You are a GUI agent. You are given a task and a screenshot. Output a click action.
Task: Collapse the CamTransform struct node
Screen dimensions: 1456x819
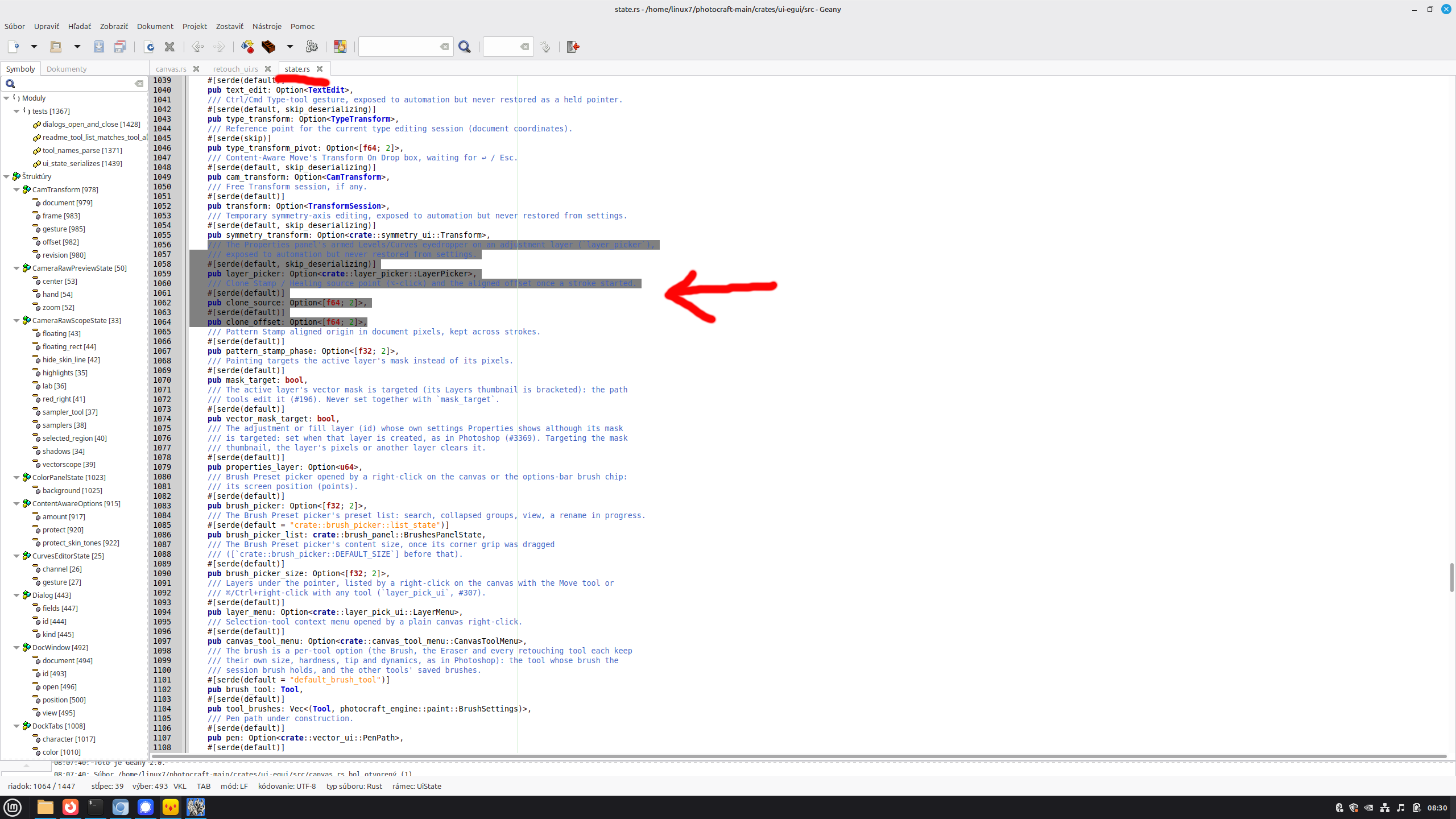tap(16, 190)
